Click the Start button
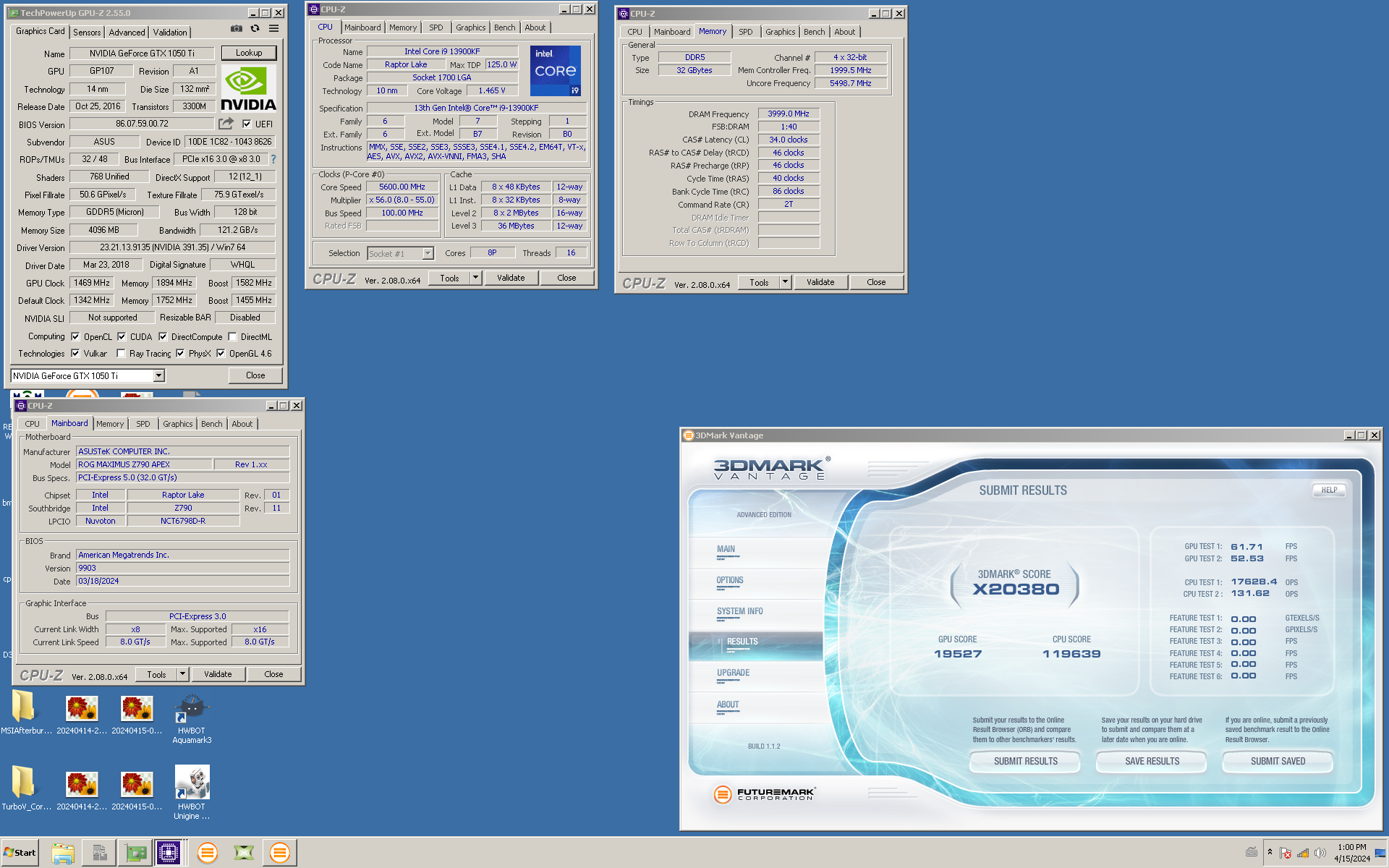 click(x=20, y=853)
